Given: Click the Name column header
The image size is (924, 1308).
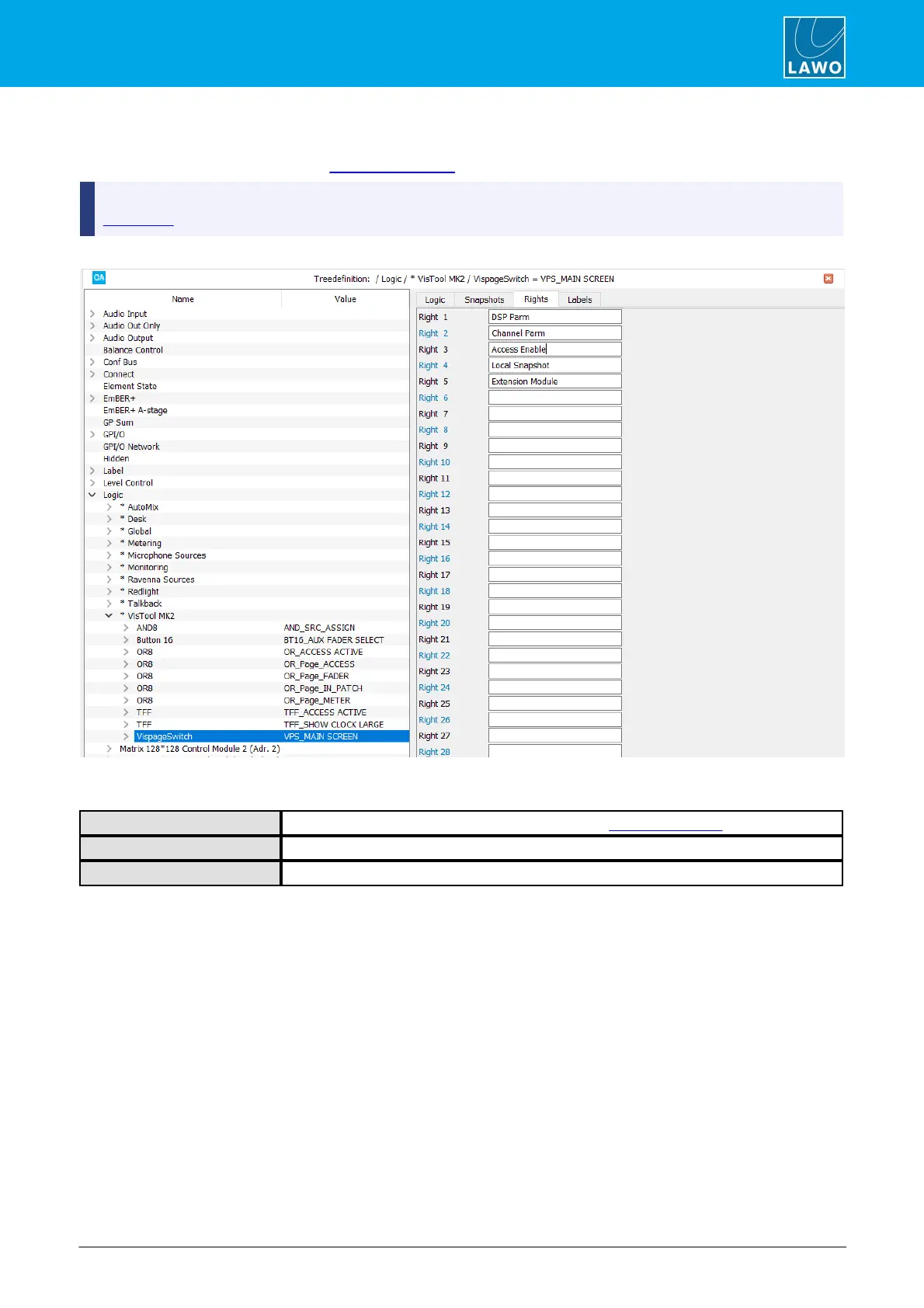Looking at the screenshot, I should click(182, 299).
